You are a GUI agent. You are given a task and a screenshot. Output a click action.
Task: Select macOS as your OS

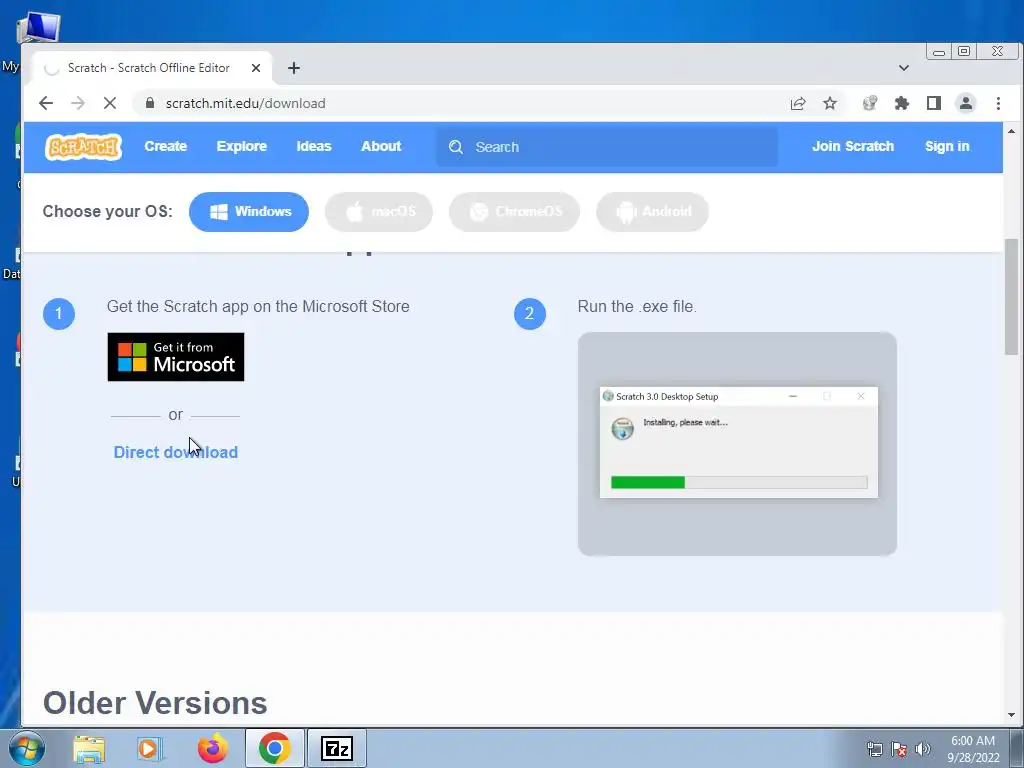379,212
